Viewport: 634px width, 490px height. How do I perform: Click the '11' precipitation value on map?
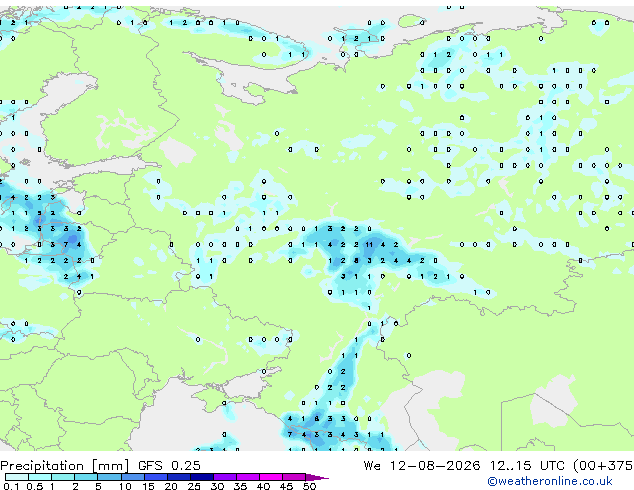pyautogui.click(x=369, y=245)
